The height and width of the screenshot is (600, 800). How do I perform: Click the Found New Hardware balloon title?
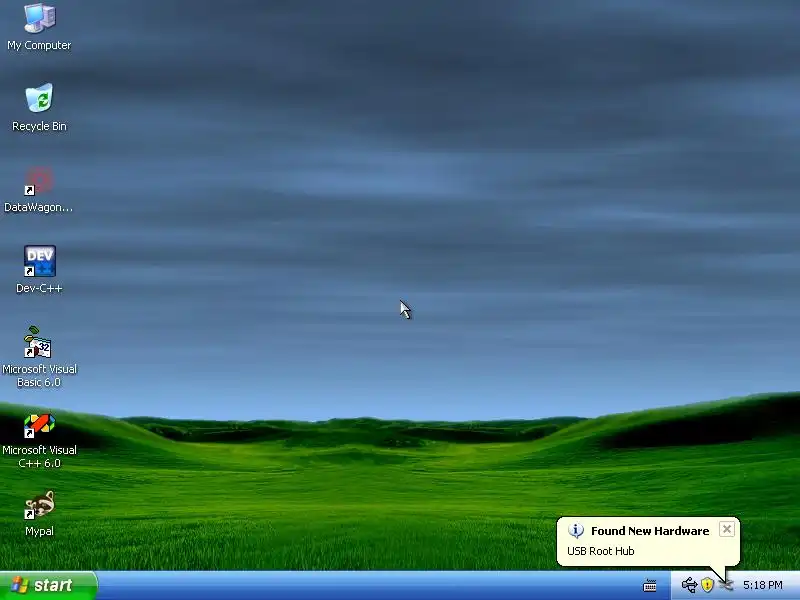[x=649, y=531]
